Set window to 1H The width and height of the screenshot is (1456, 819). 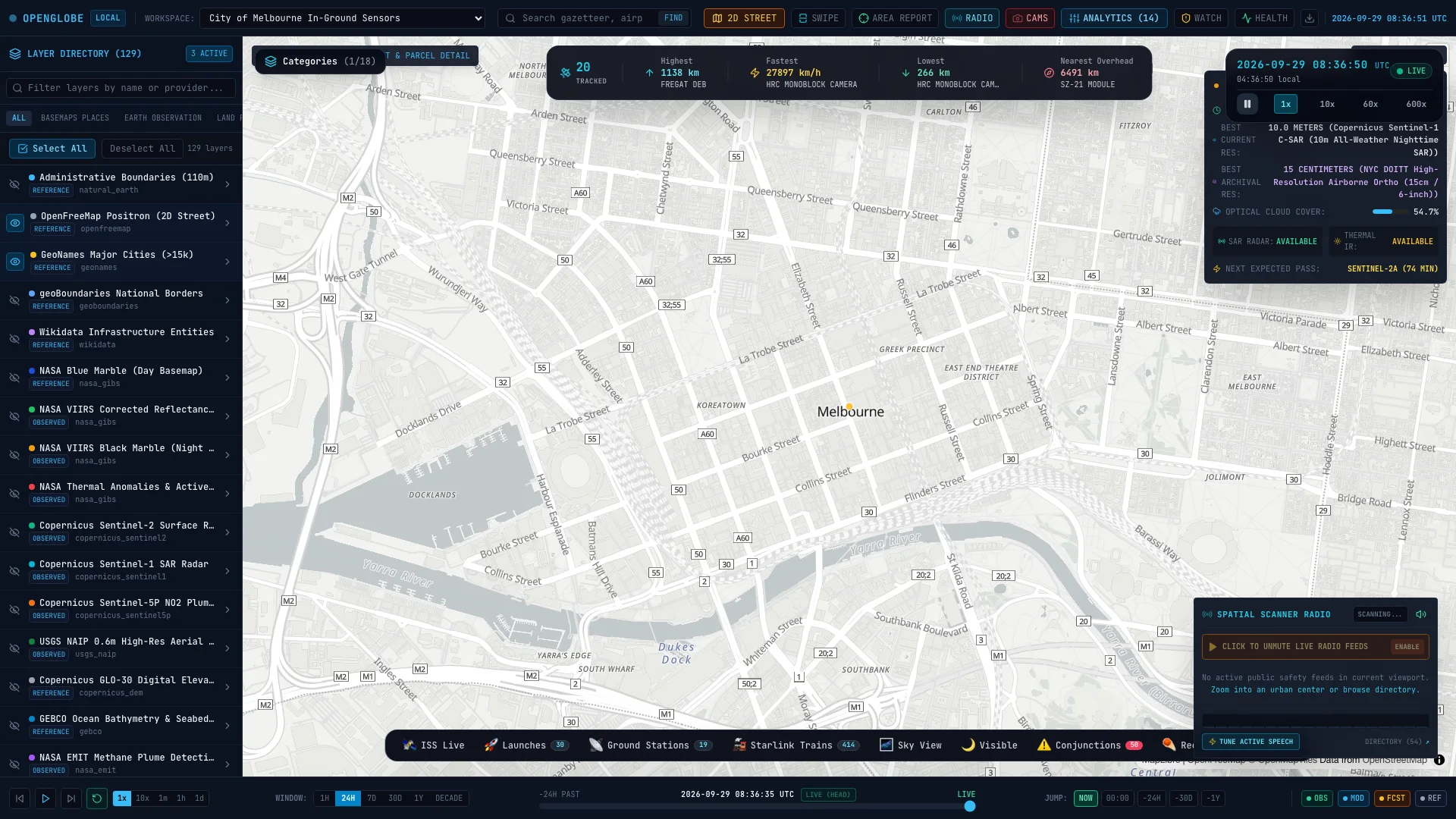pos(325,799)
